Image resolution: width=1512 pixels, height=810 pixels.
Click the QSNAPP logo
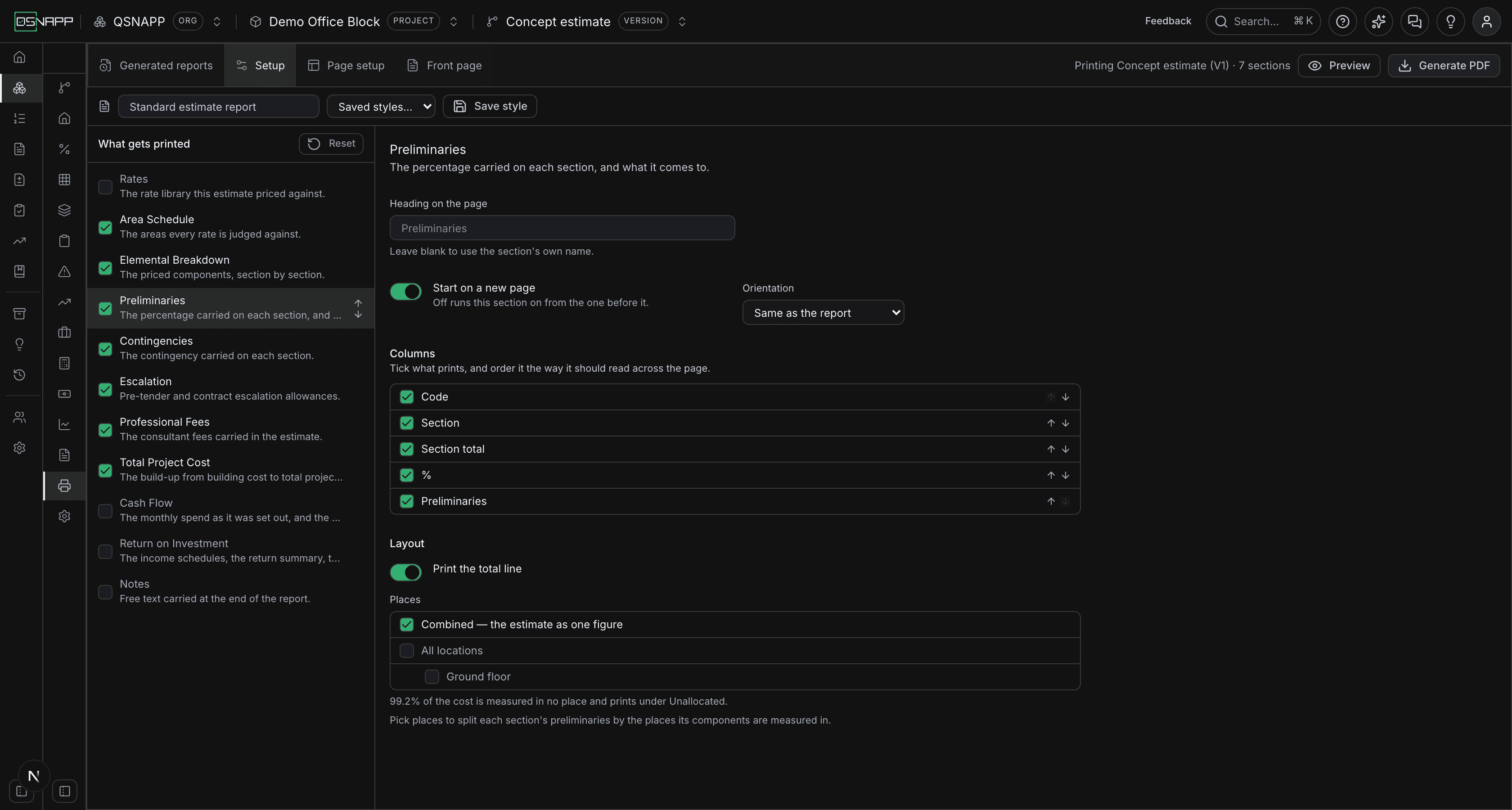pyautogui.click(x=44, y=22)
